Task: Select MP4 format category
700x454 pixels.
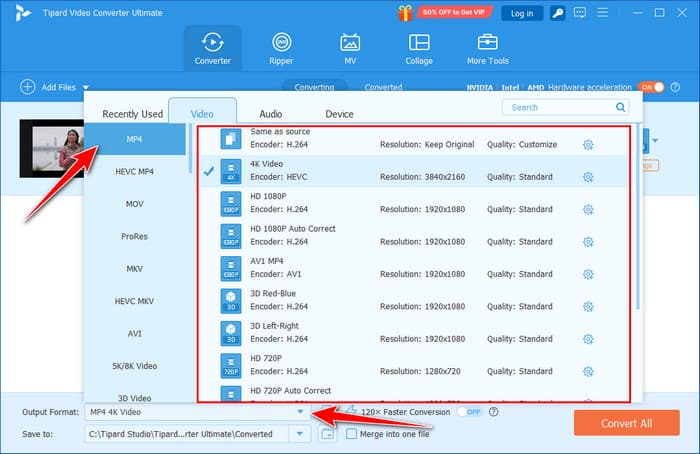Action: (x=134, y=139)
